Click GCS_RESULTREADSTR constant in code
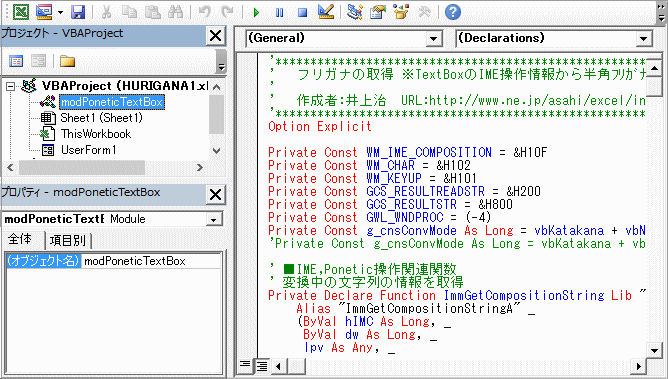Viewport: 668px width, 379px height. point(425,191)
